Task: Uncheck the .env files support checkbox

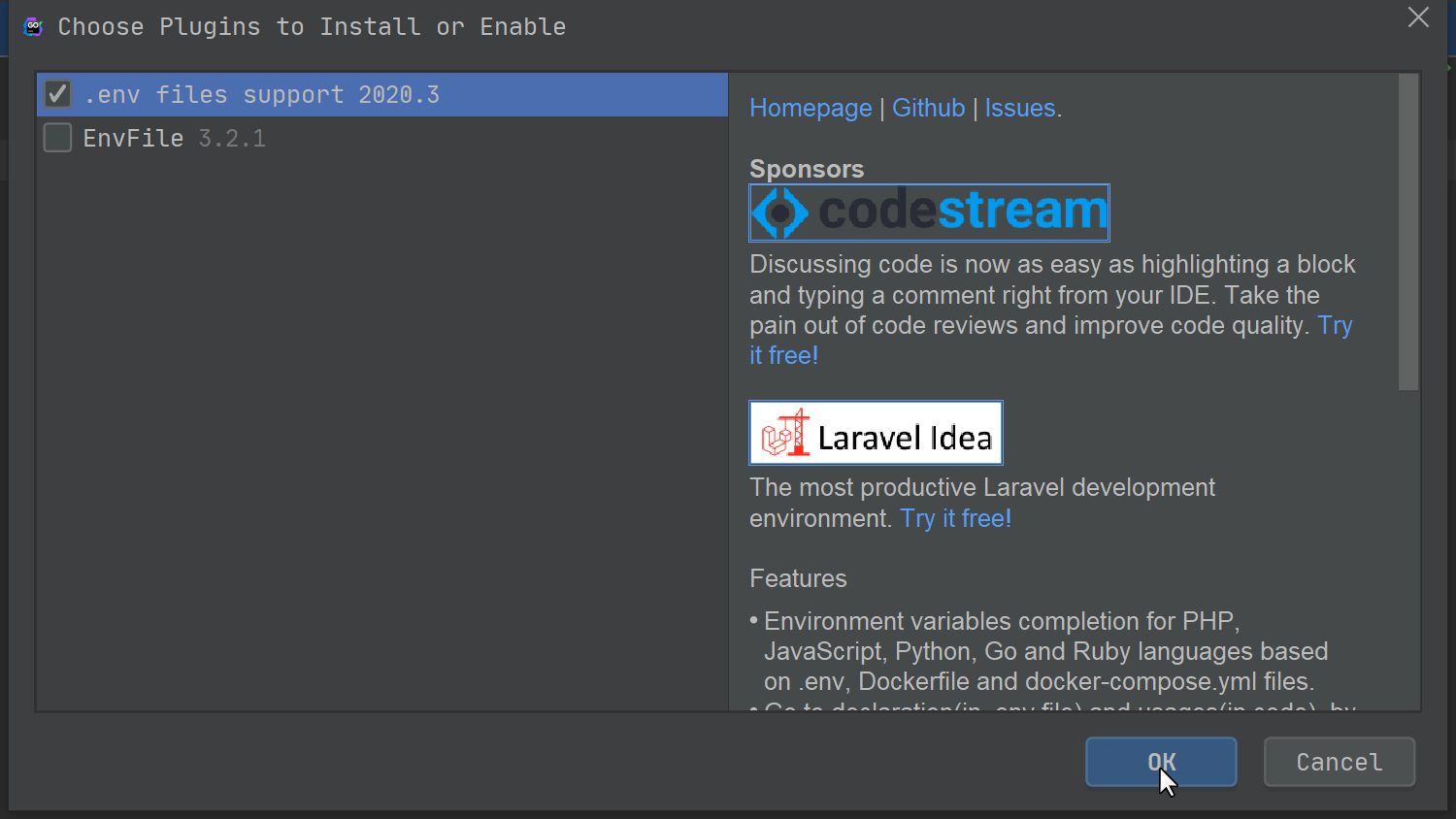Action: [x=57, y=94]
